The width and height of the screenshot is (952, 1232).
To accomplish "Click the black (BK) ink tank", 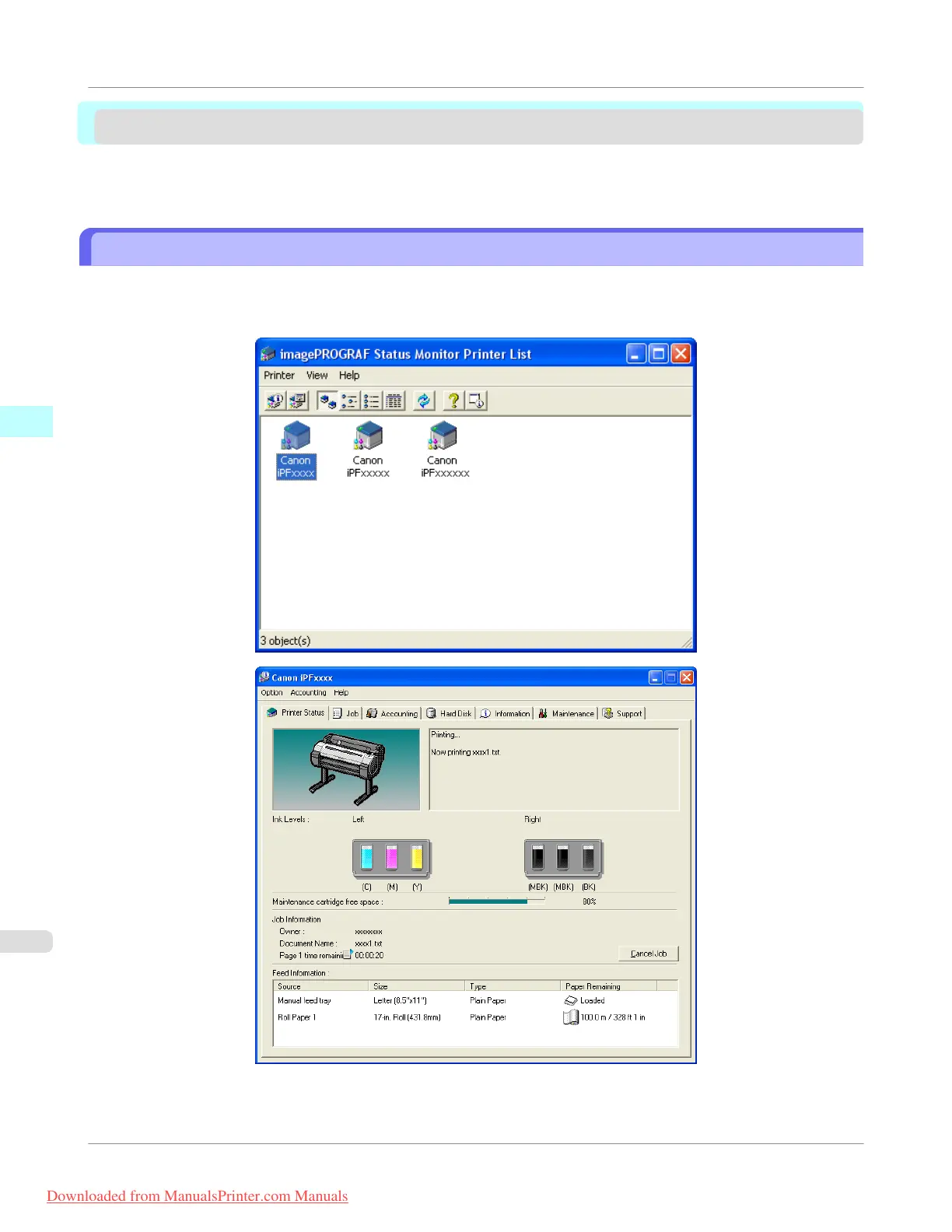I will [589, 857].
